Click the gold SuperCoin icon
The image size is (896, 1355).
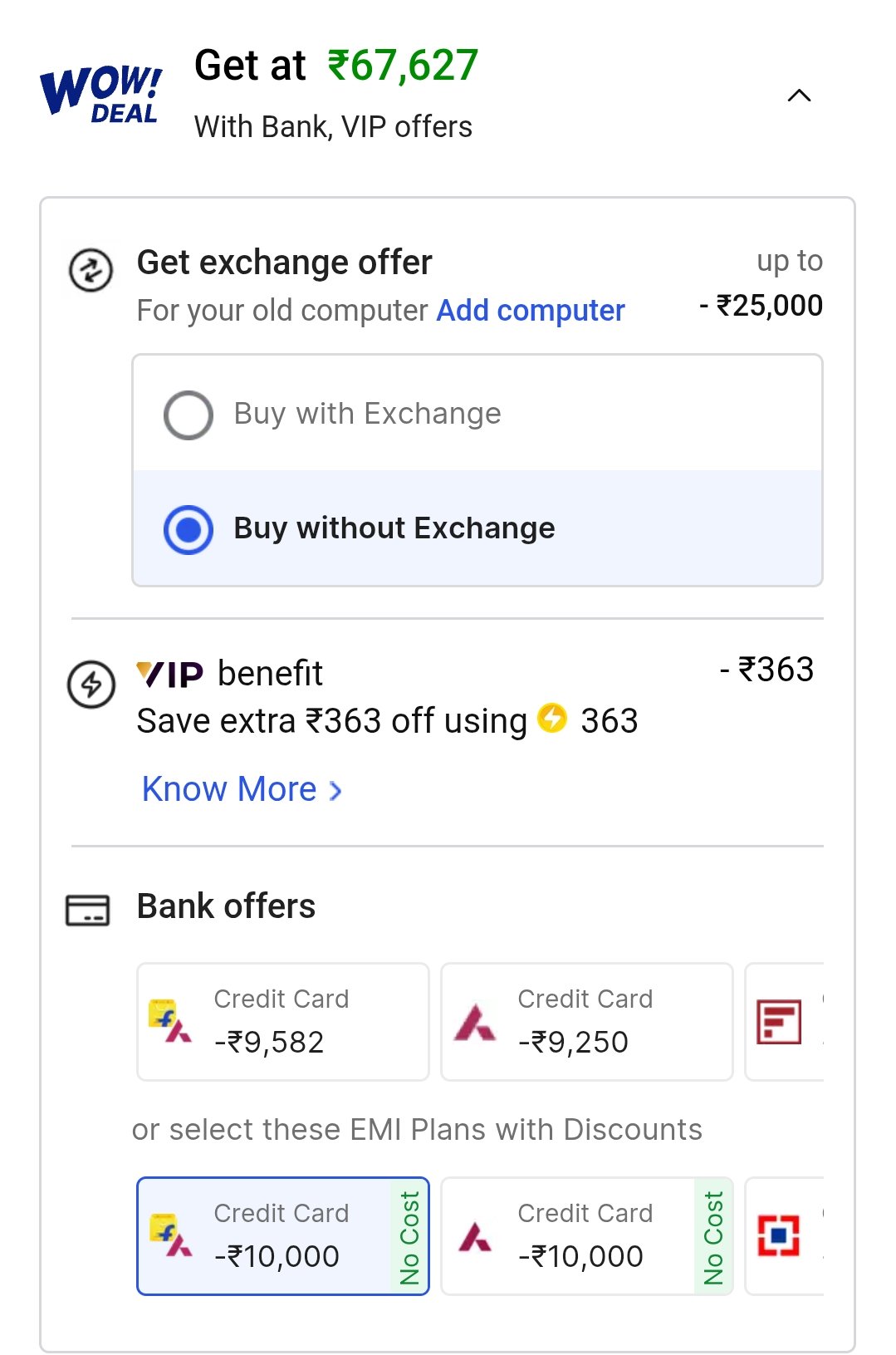[x=552, y=718]
